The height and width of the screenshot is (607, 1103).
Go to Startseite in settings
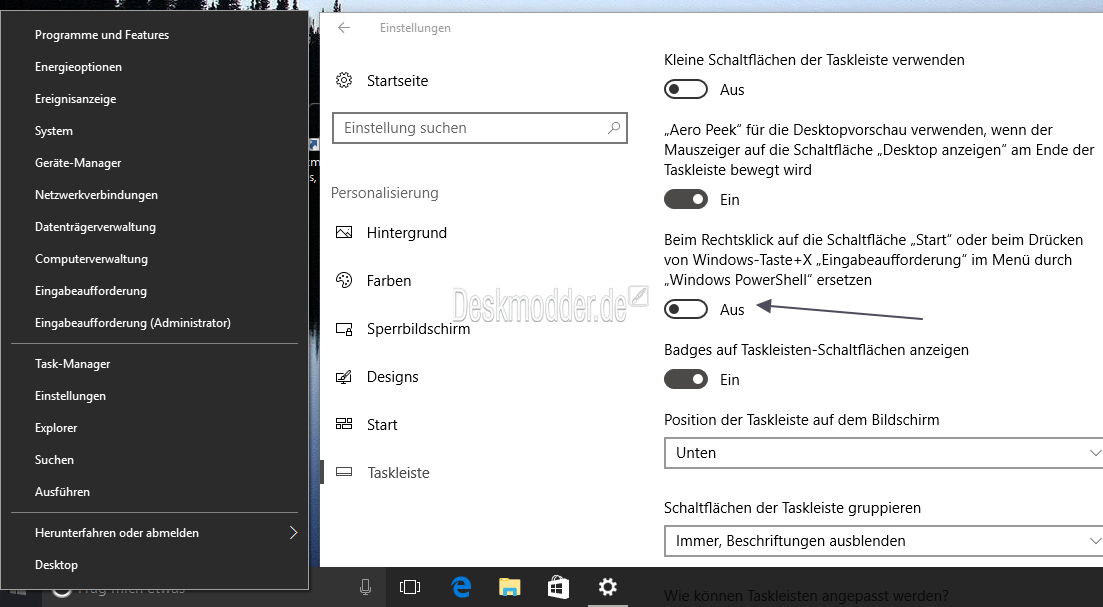coord(397,81)
